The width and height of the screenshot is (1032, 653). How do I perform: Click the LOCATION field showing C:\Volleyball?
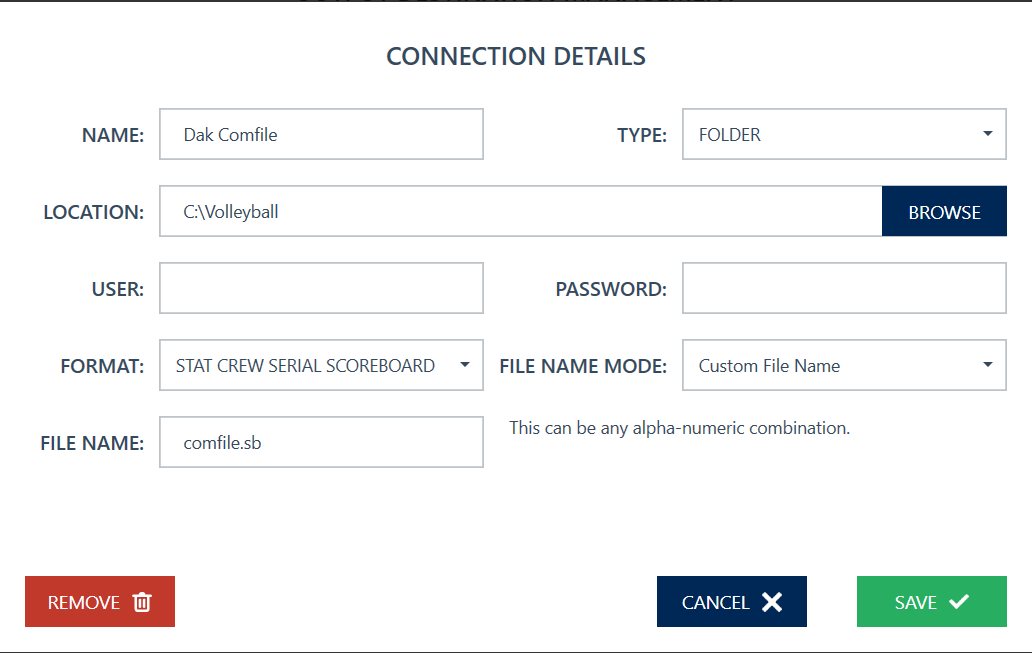click(x=520, y=212)
